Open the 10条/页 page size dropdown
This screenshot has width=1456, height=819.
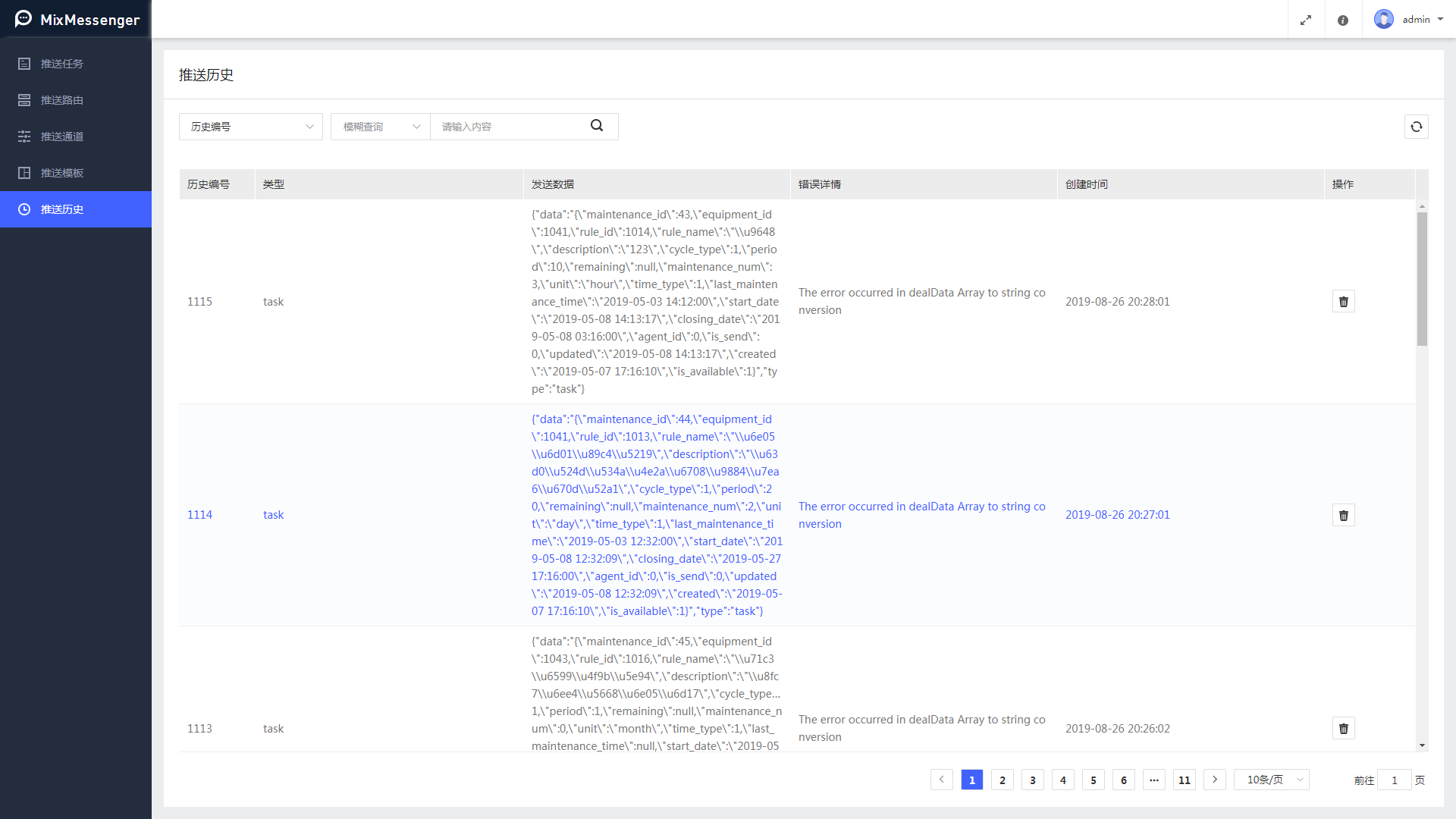(1271, 780)
